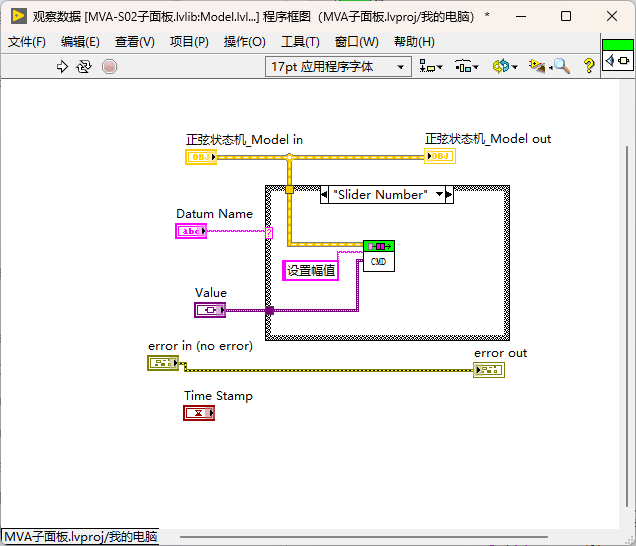Select the Model out OBJ terminal

coord(440,156)
